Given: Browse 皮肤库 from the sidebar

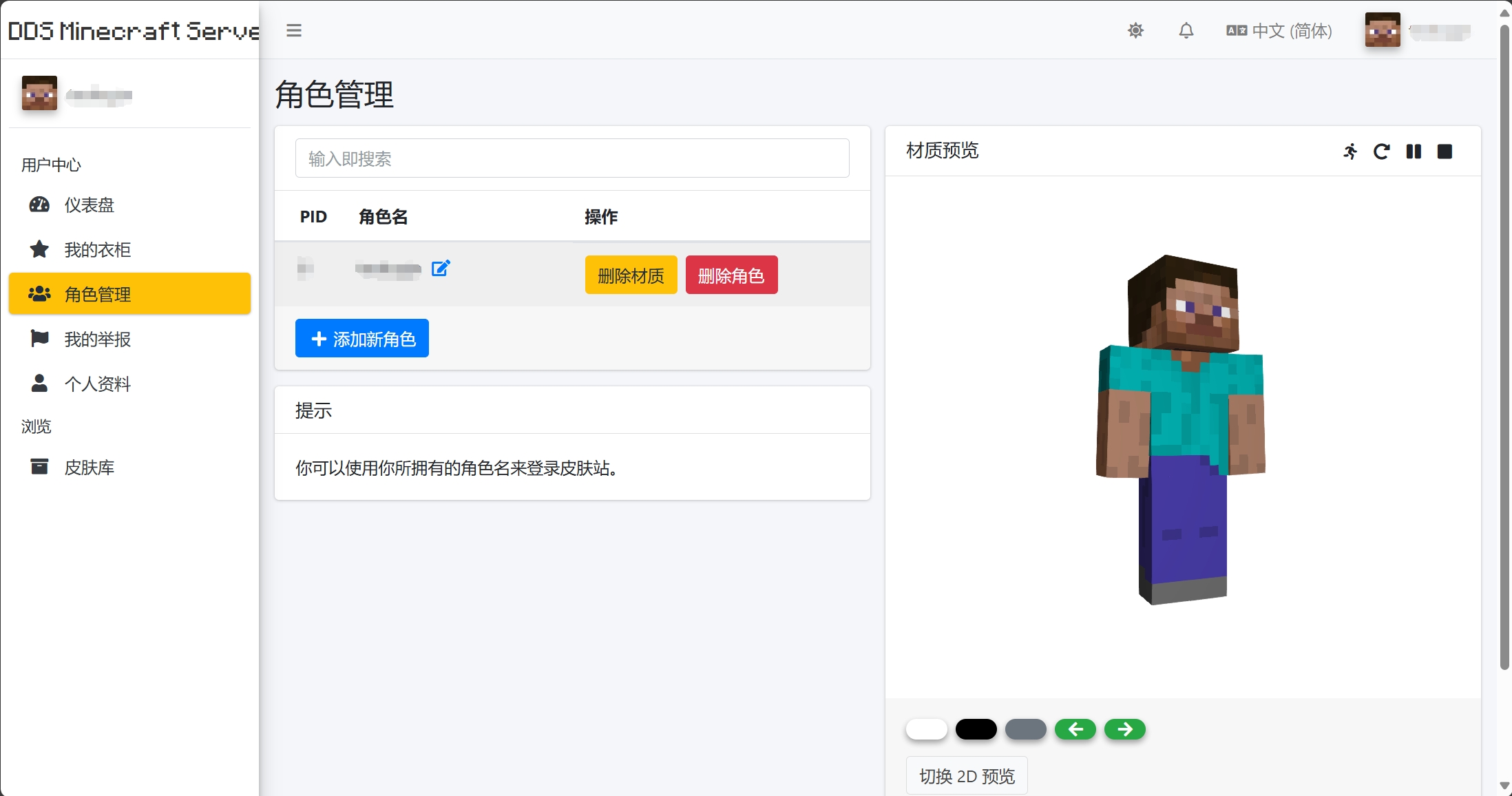Looking at the screenshot, I should point(89,467).
